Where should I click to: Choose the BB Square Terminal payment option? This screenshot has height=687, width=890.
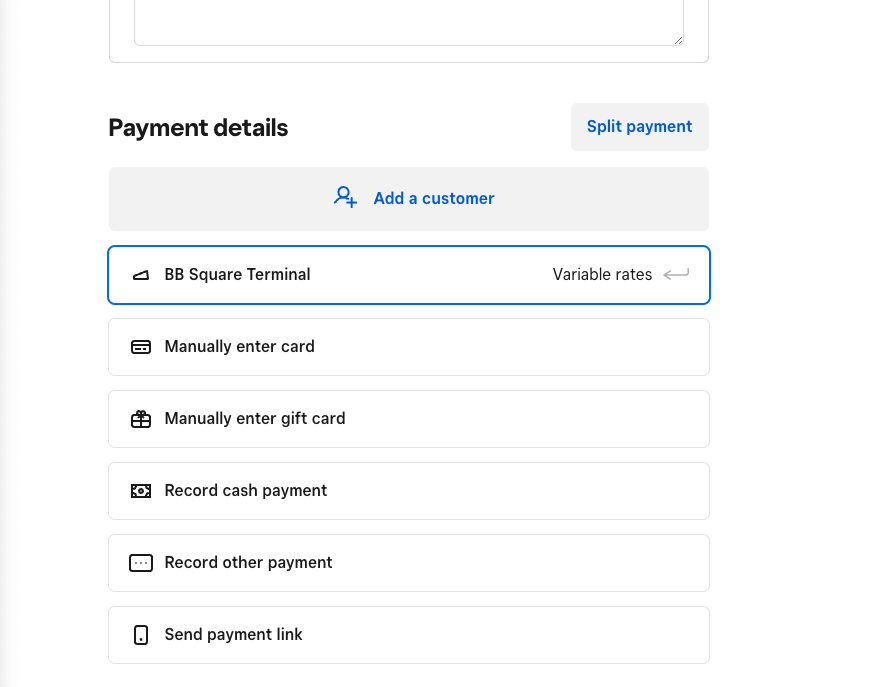237,274
